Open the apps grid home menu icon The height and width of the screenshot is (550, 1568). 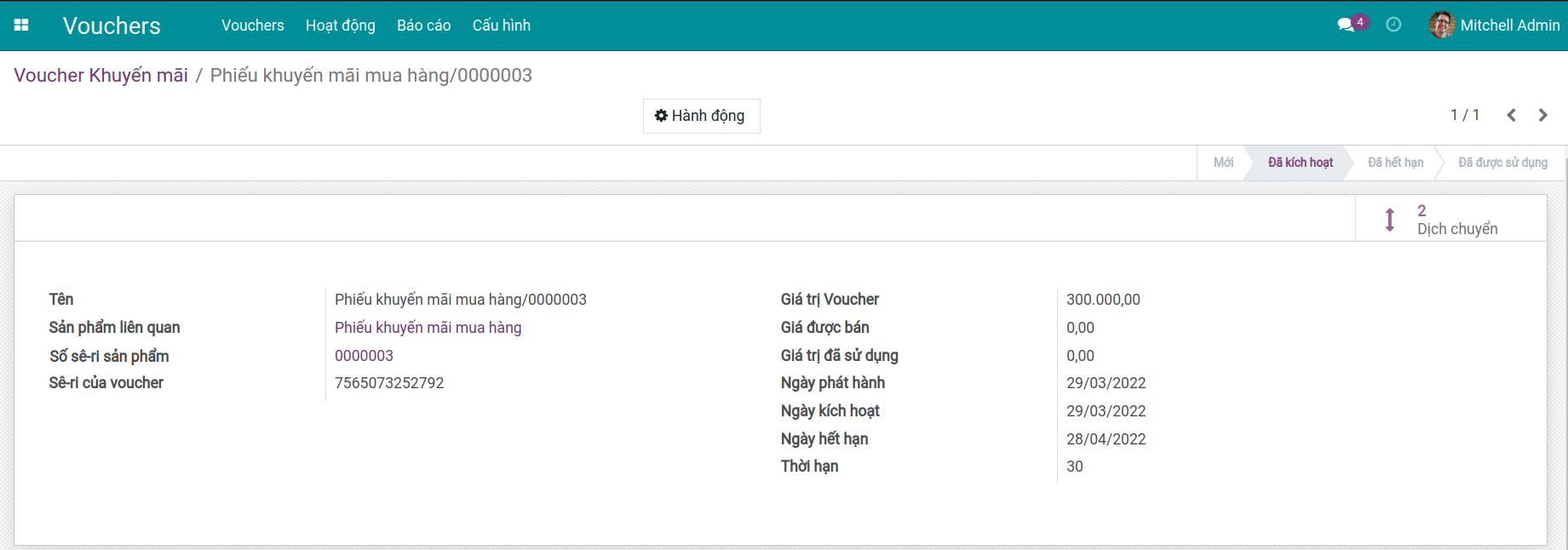coord(21,26)
